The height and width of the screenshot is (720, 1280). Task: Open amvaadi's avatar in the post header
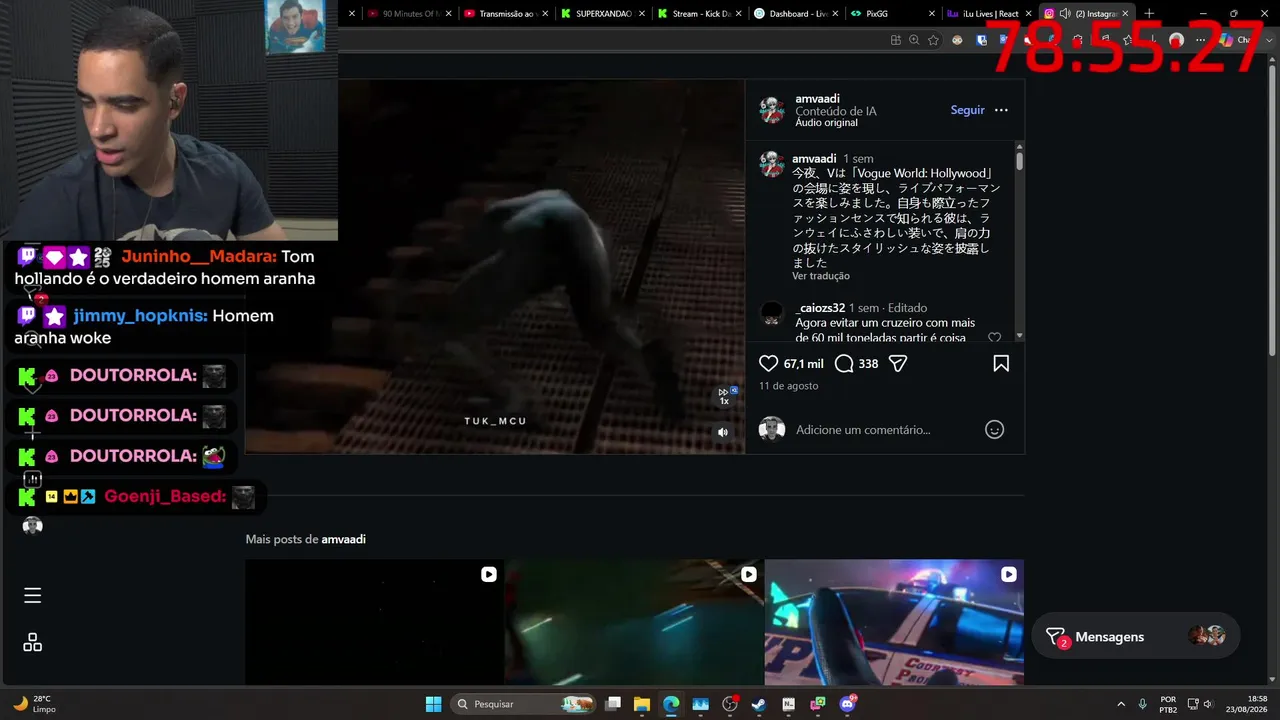click(772, 110)
